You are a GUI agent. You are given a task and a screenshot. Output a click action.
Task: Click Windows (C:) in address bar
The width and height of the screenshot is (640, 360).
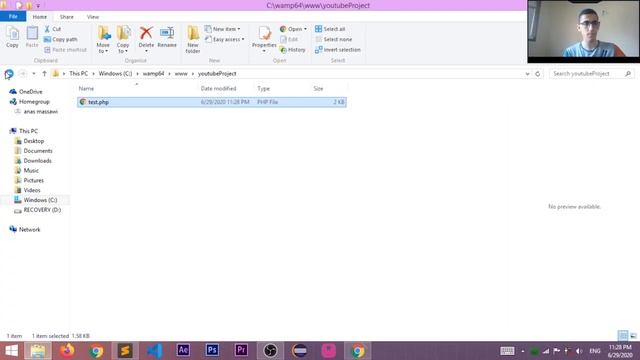pos(115,74)
